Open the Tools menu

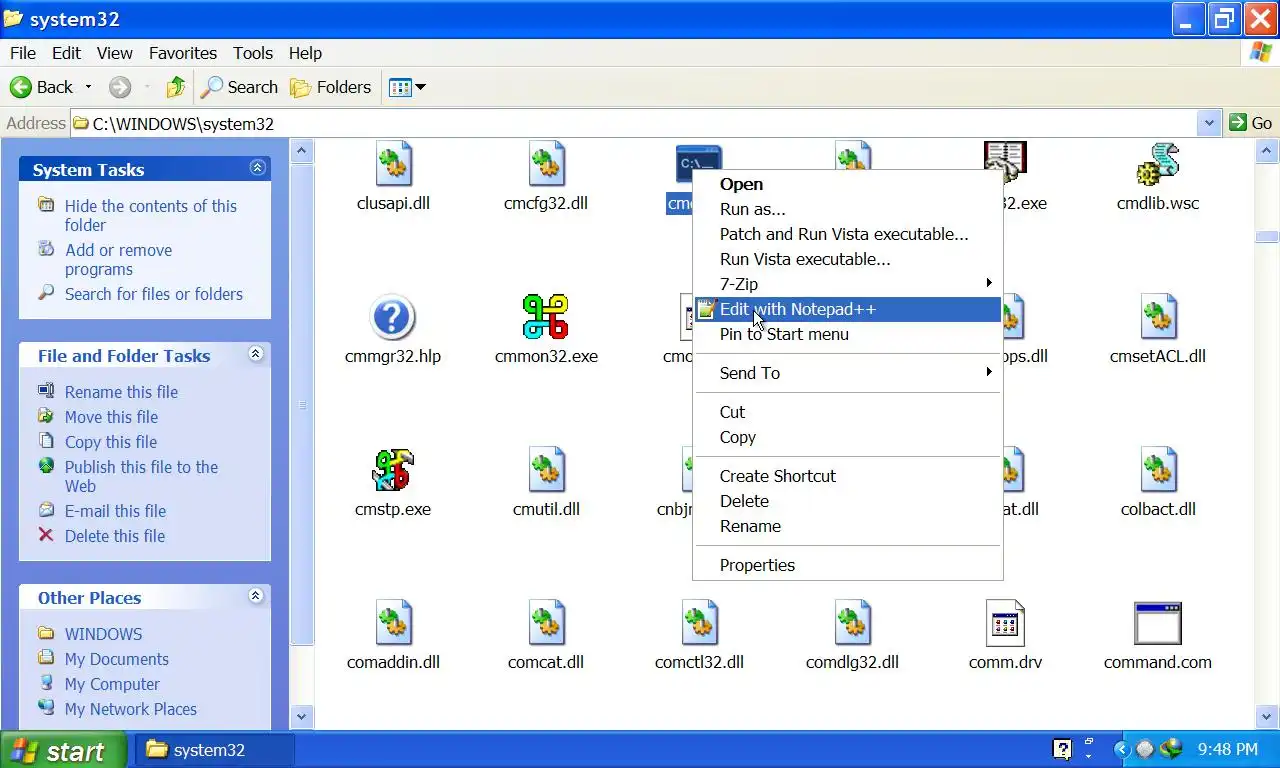253,53
